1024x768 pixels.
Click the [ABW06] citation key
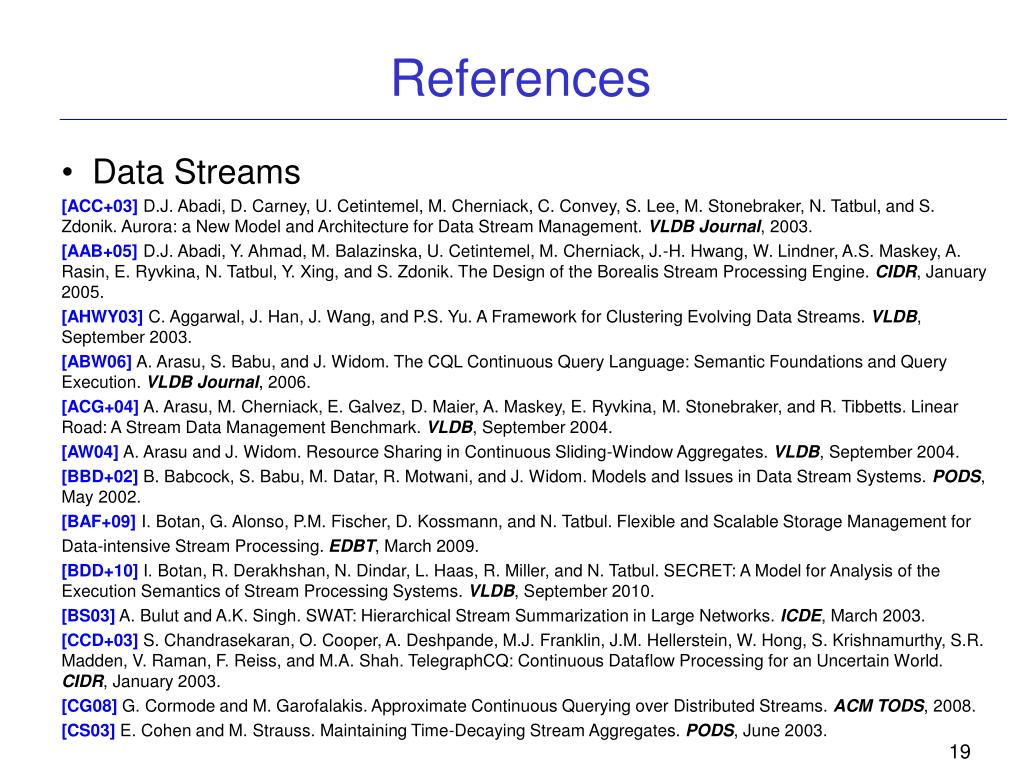(x=97, y=362)
